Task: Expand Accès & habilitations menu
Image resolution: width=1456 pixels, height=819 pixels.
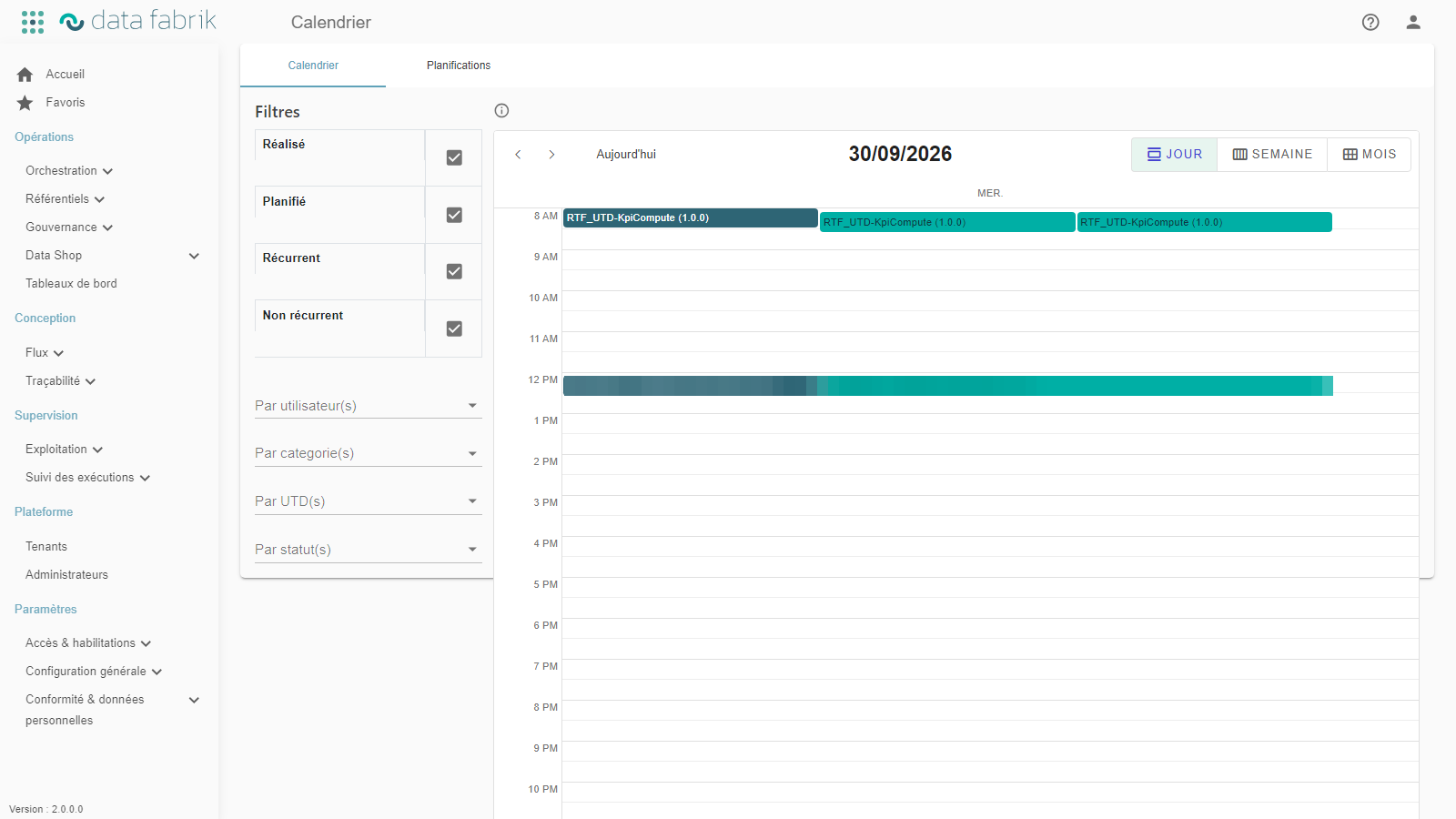Action: (x=88, y=643)
